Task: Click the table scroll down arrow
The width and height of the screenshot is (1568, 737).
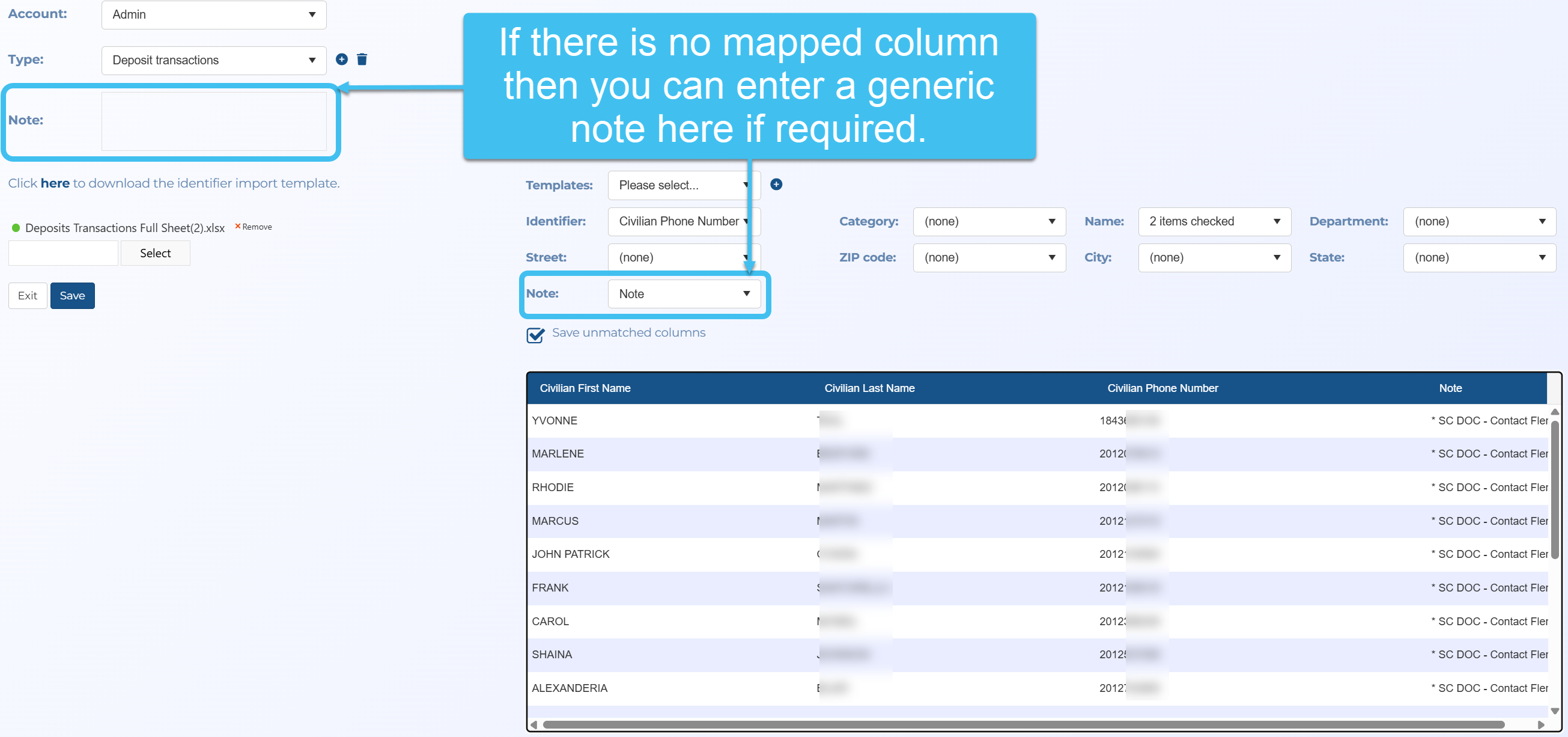Action: (1554, 711)
